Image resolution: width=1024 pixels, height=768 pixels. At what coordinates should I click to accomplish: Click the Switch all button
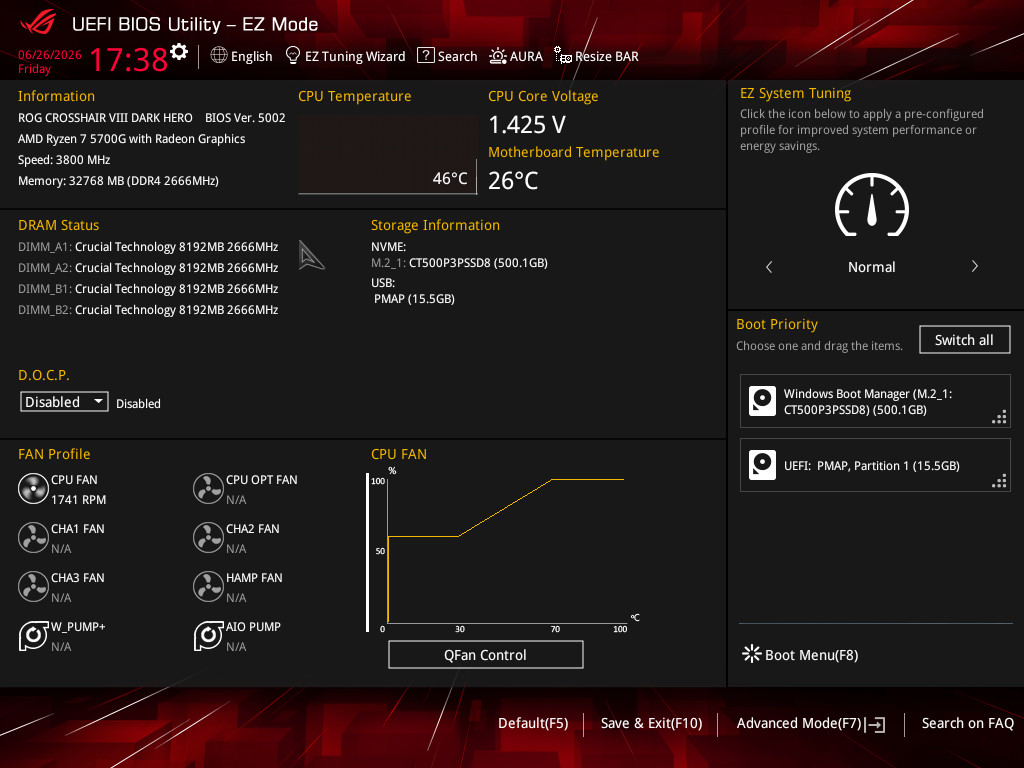pyautogui.click(x=964, y=340)
